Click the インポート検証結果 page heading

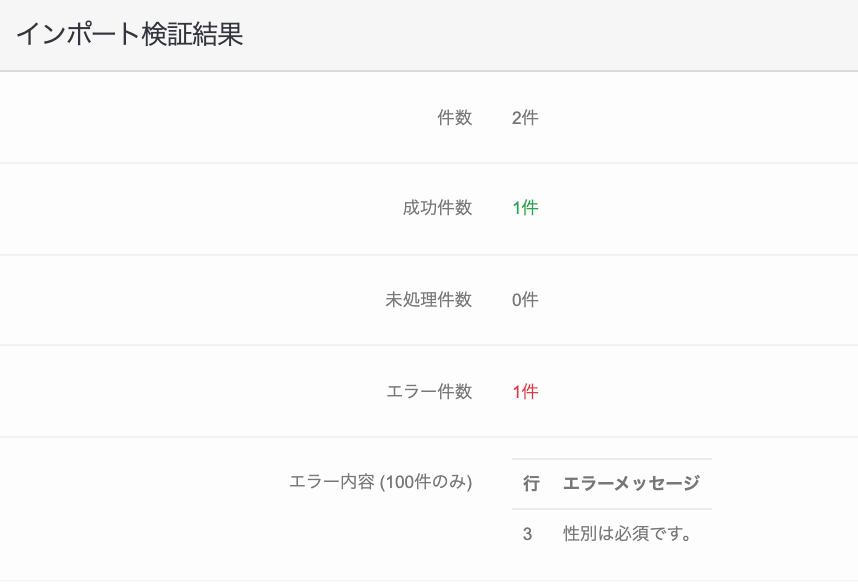(x=130, y=34)
